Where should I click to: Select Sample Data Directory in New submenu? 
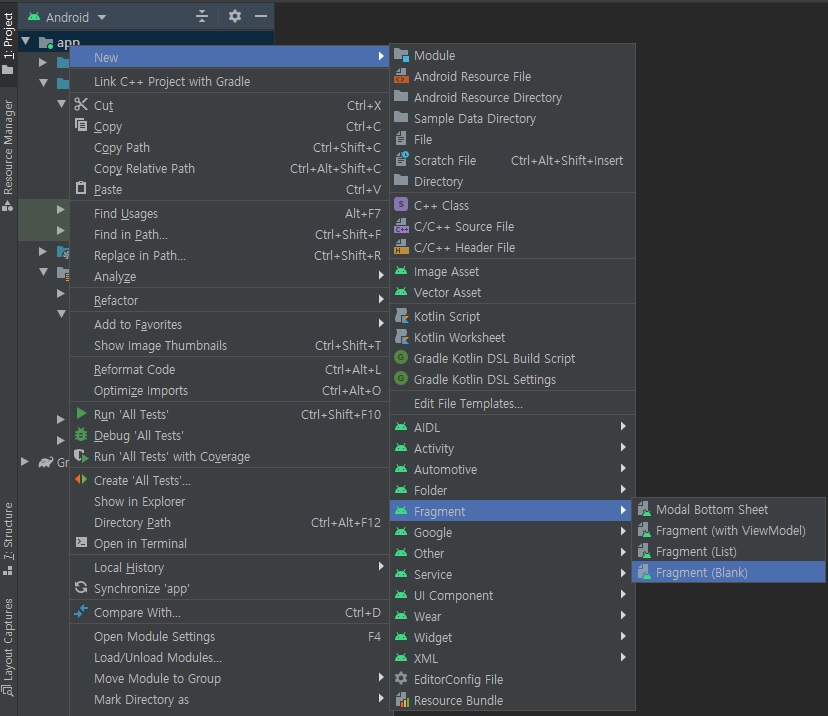tap(512, 119)
